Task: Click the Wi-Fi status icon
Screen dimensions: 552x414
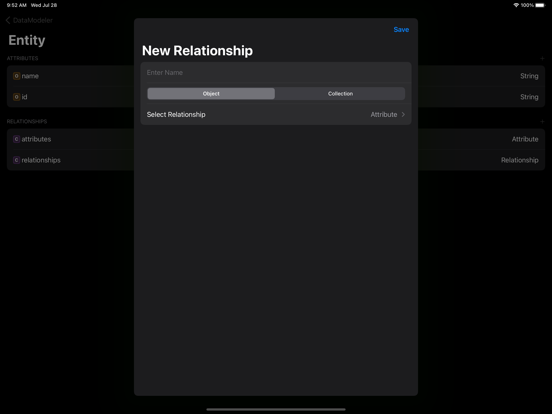Action: (516, 5)
